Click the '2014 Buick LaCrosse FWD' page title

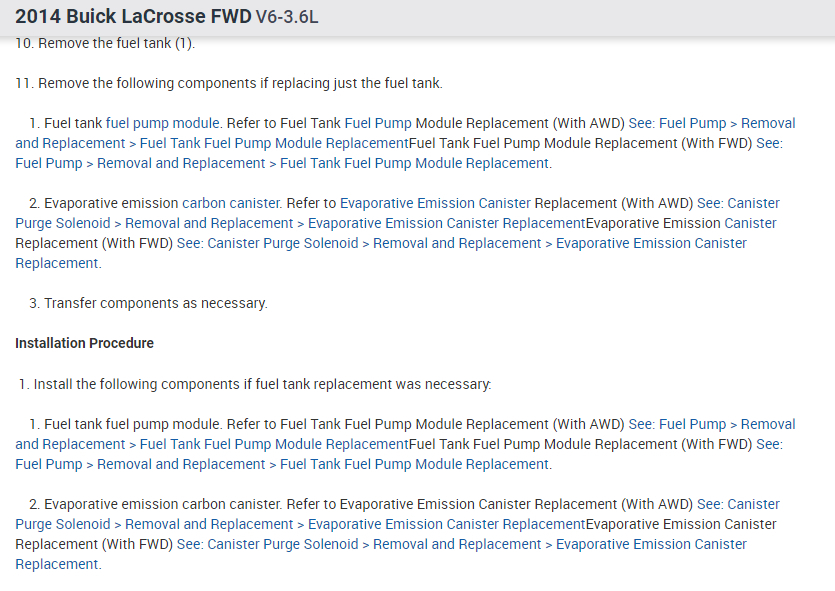[133, 17]
